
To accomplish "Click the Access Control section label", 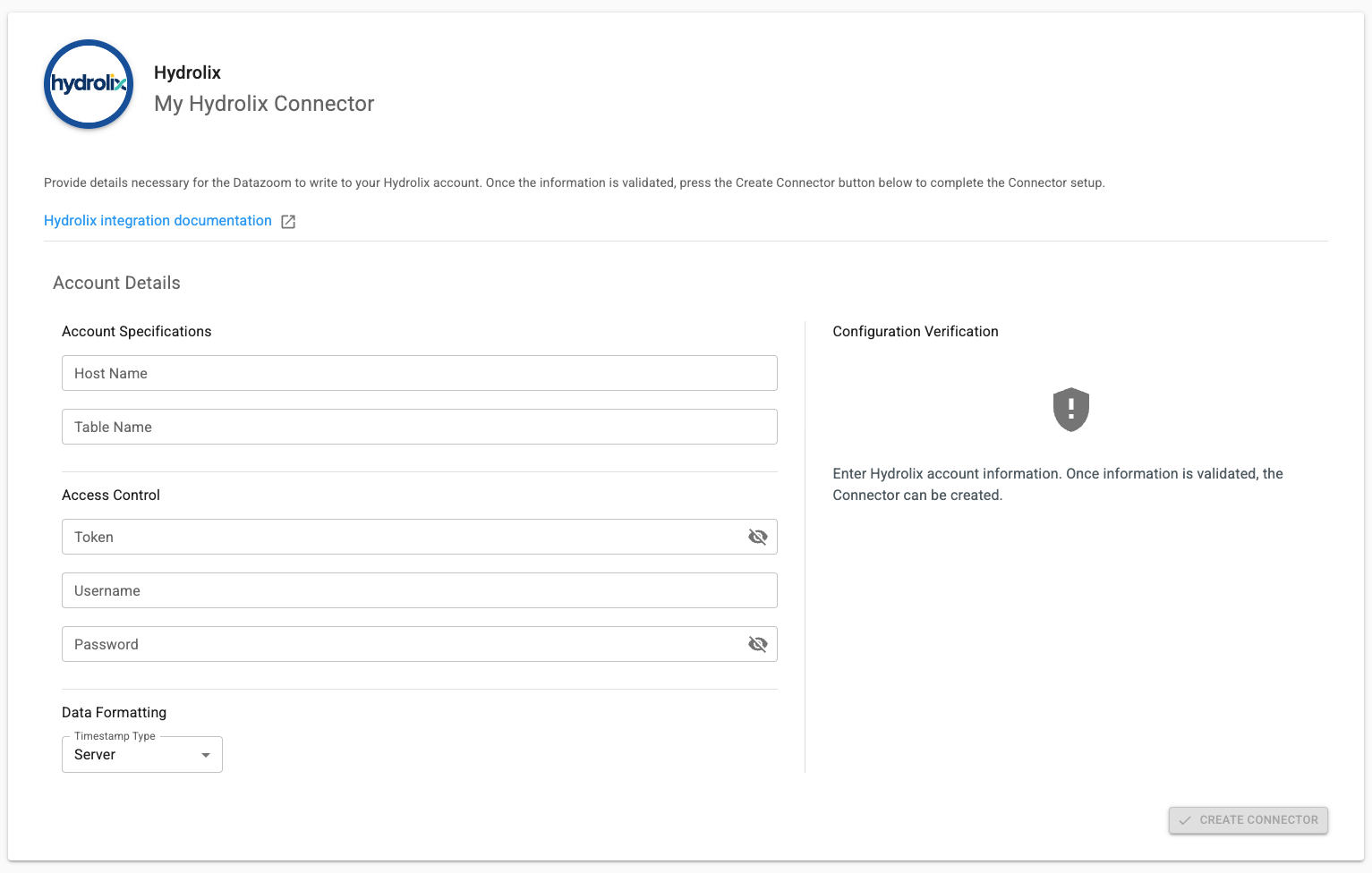I will [x=111, y=495].
